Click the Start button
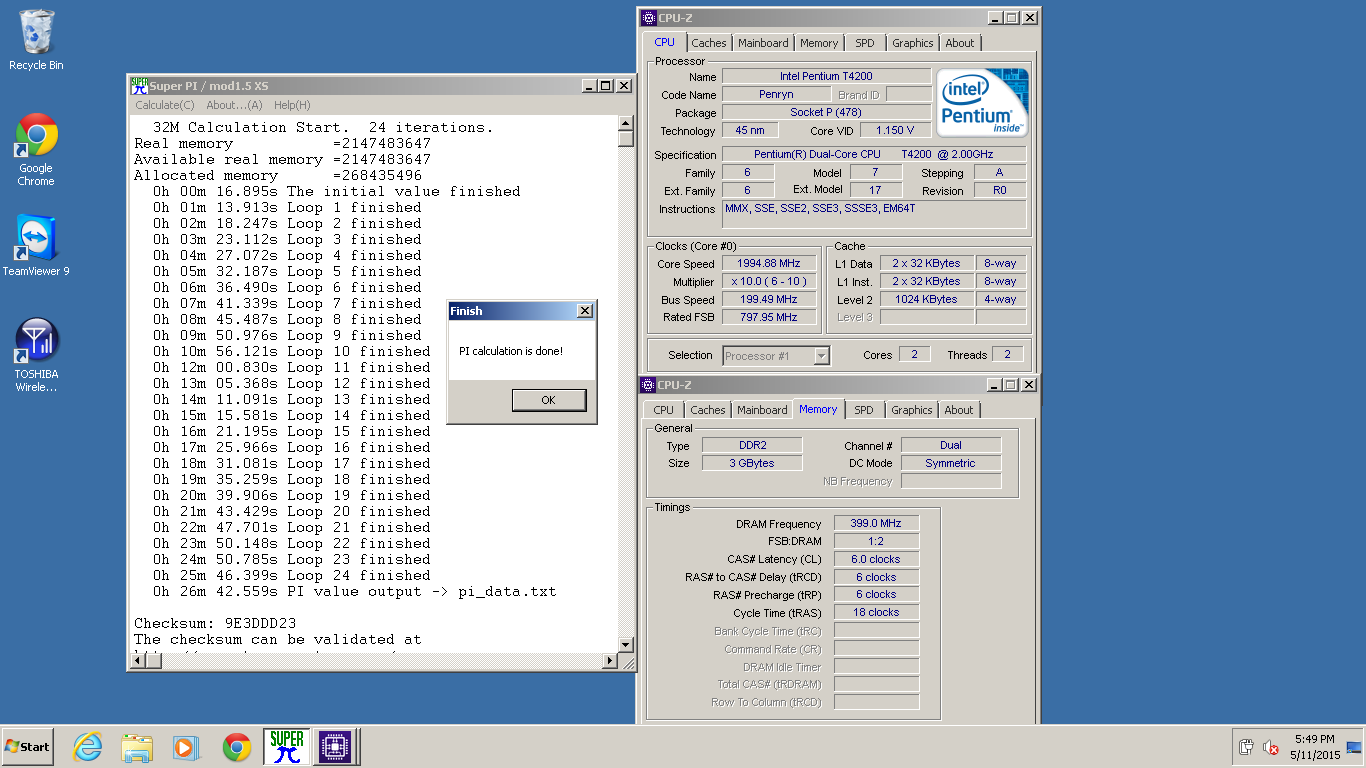1366x768 pixels. [28, 747]
